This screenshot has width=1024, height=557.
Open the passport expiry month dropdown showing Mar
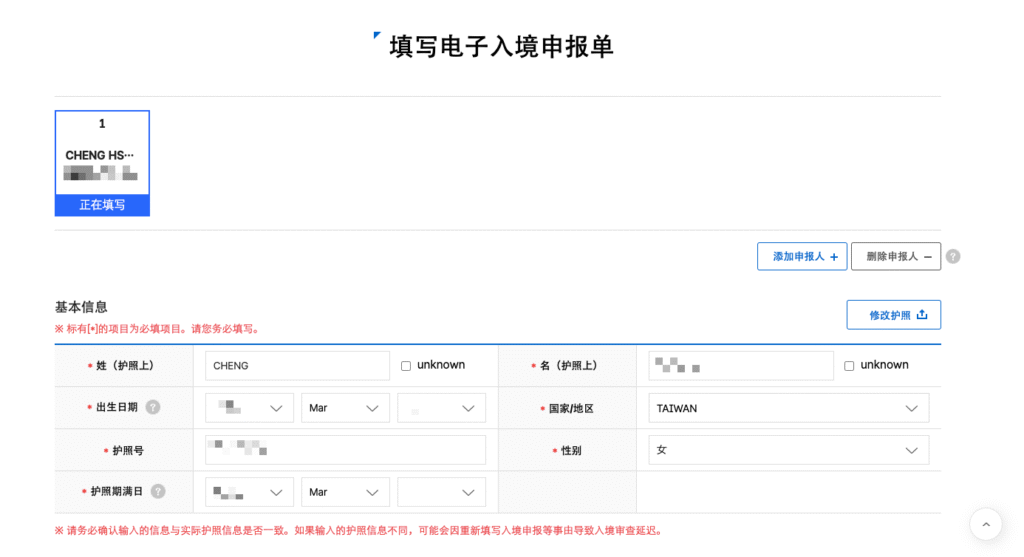(x=345, y=492)
